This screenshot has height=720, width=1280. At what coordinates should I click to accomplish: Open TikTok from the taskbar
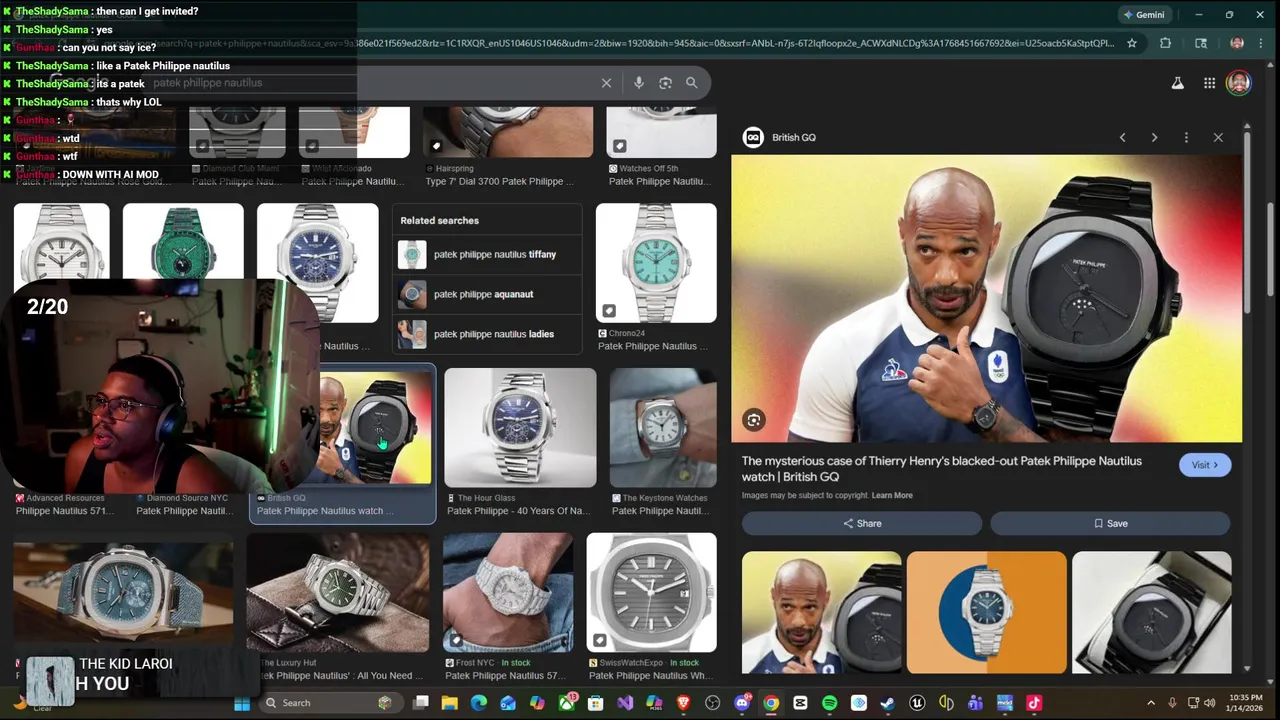click(1034, 703)
